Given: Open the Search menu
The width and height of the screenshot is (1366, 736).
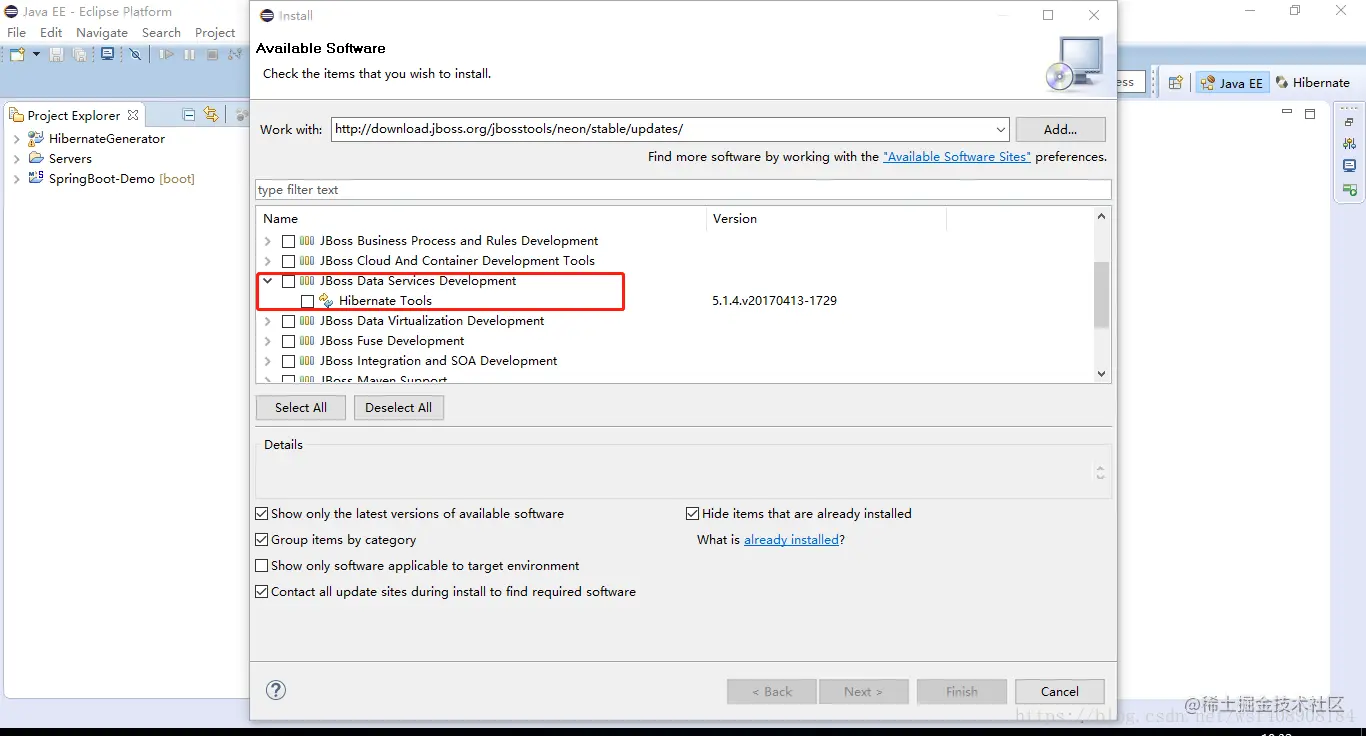Looking at the screenshot, I should (161, 32).
